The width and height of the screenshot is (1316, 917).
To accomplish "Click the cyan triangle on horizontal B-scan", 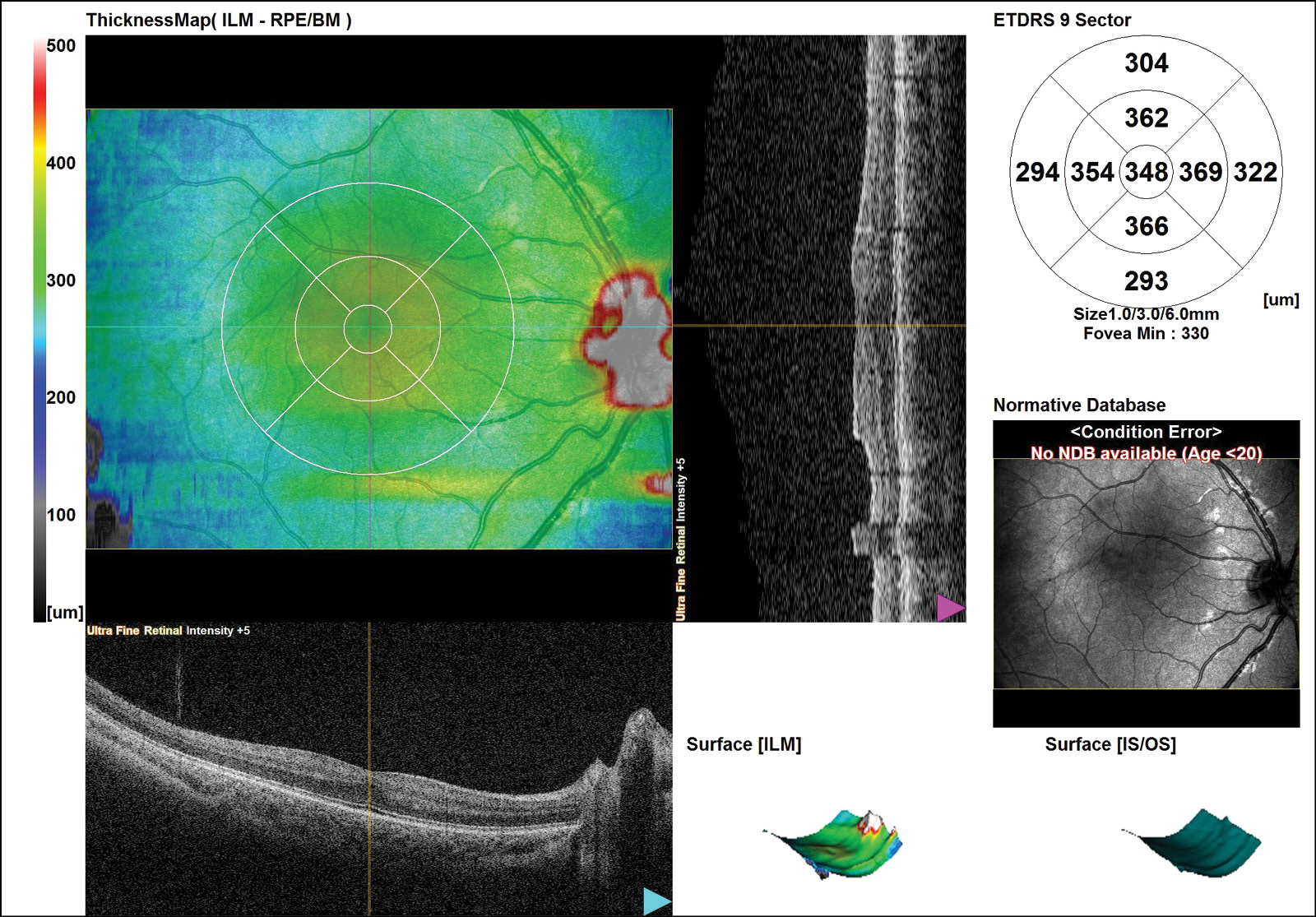I will (656, 901).
